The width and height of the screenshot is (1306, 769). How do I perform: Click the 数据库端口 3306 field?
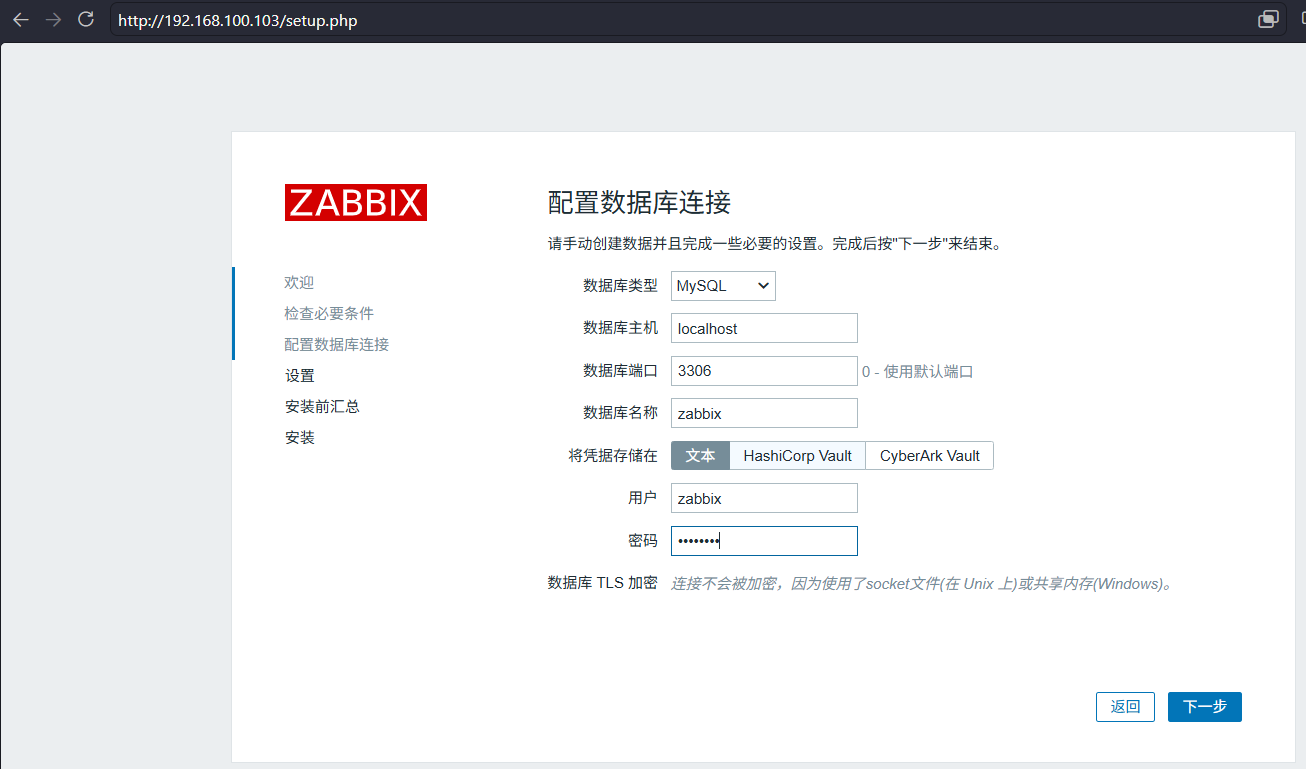[764, 371]
